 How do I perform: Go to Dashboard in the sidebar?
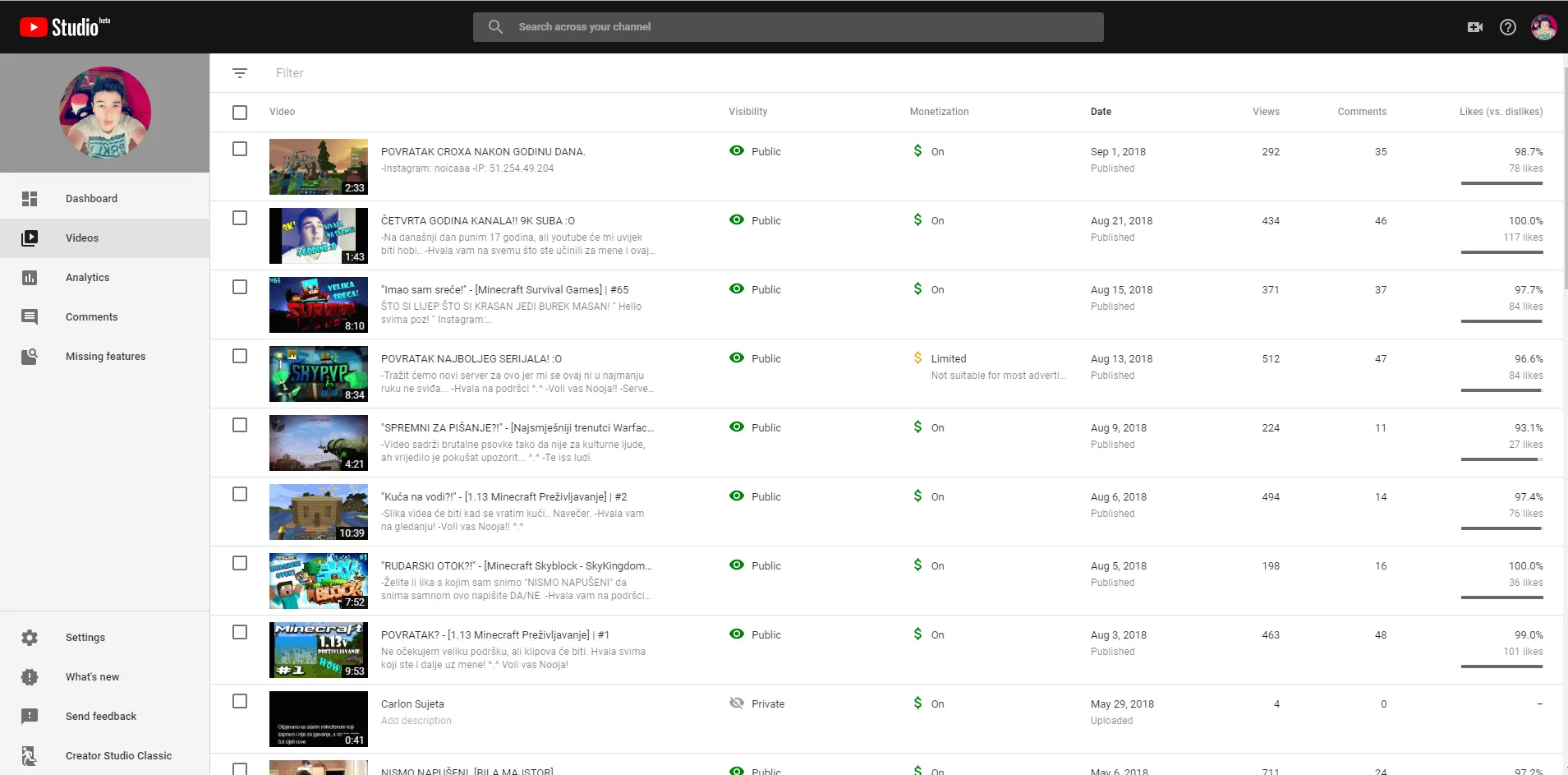coord(91,199)
